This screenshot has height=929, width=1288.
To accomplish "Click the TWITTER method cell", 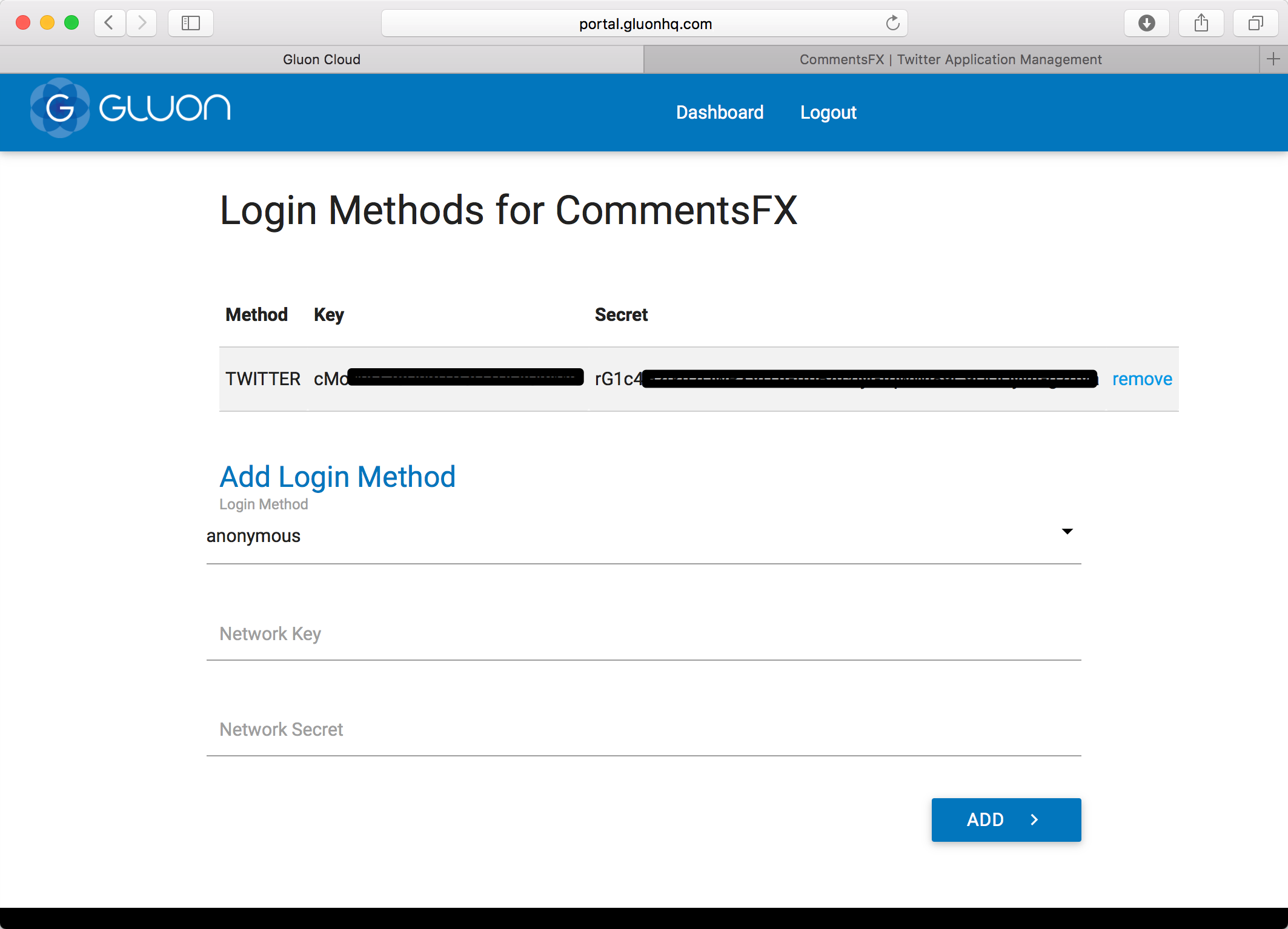I will [x=263, y=379].
